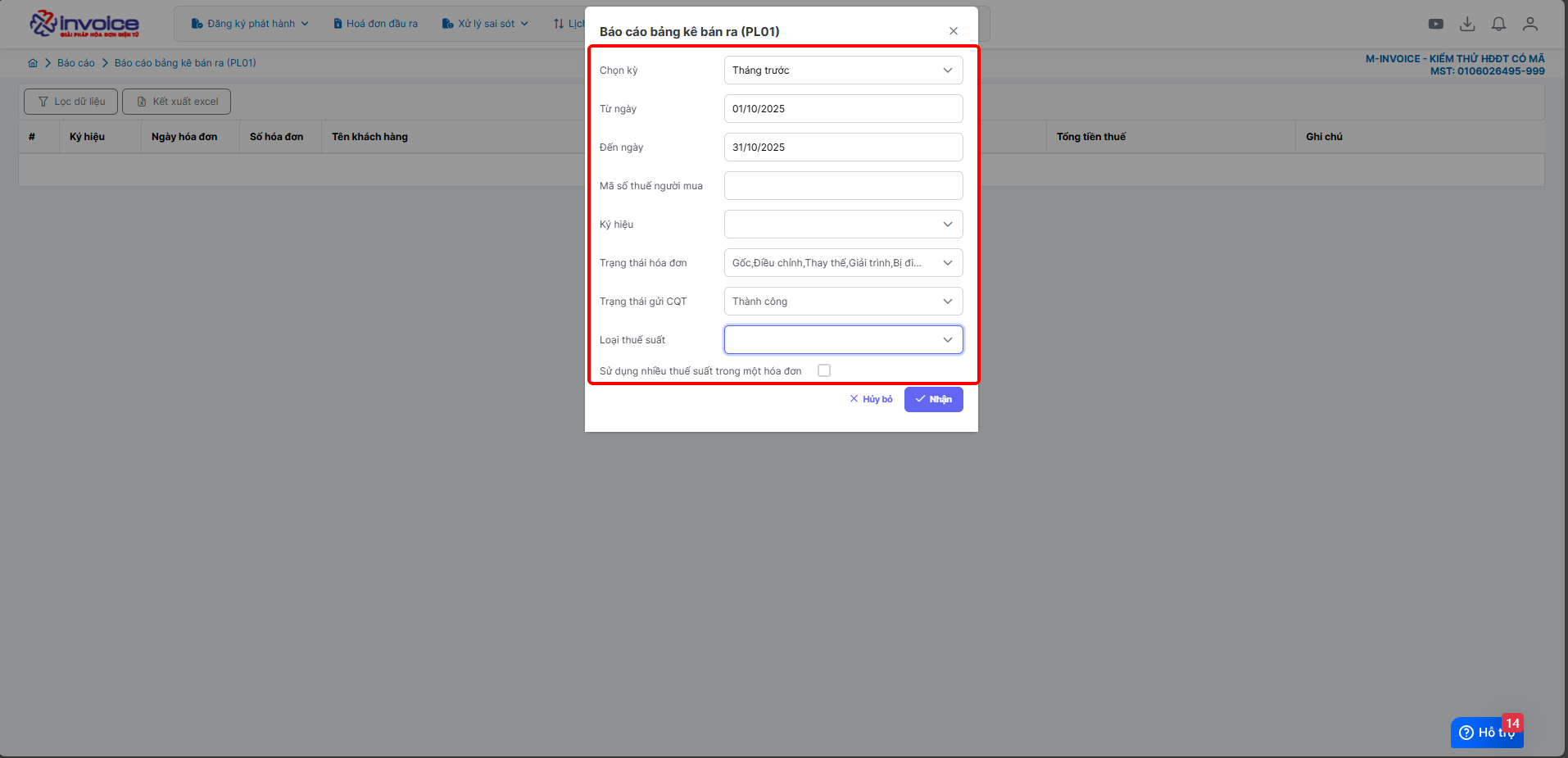Click the M-Invoice logo

point(84,24)
